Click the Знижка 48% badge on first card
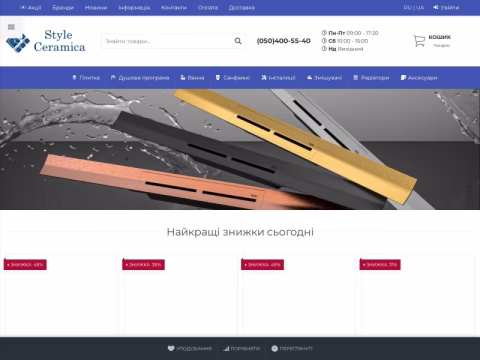This screenshot has width=480, height=360. [25, 265]
